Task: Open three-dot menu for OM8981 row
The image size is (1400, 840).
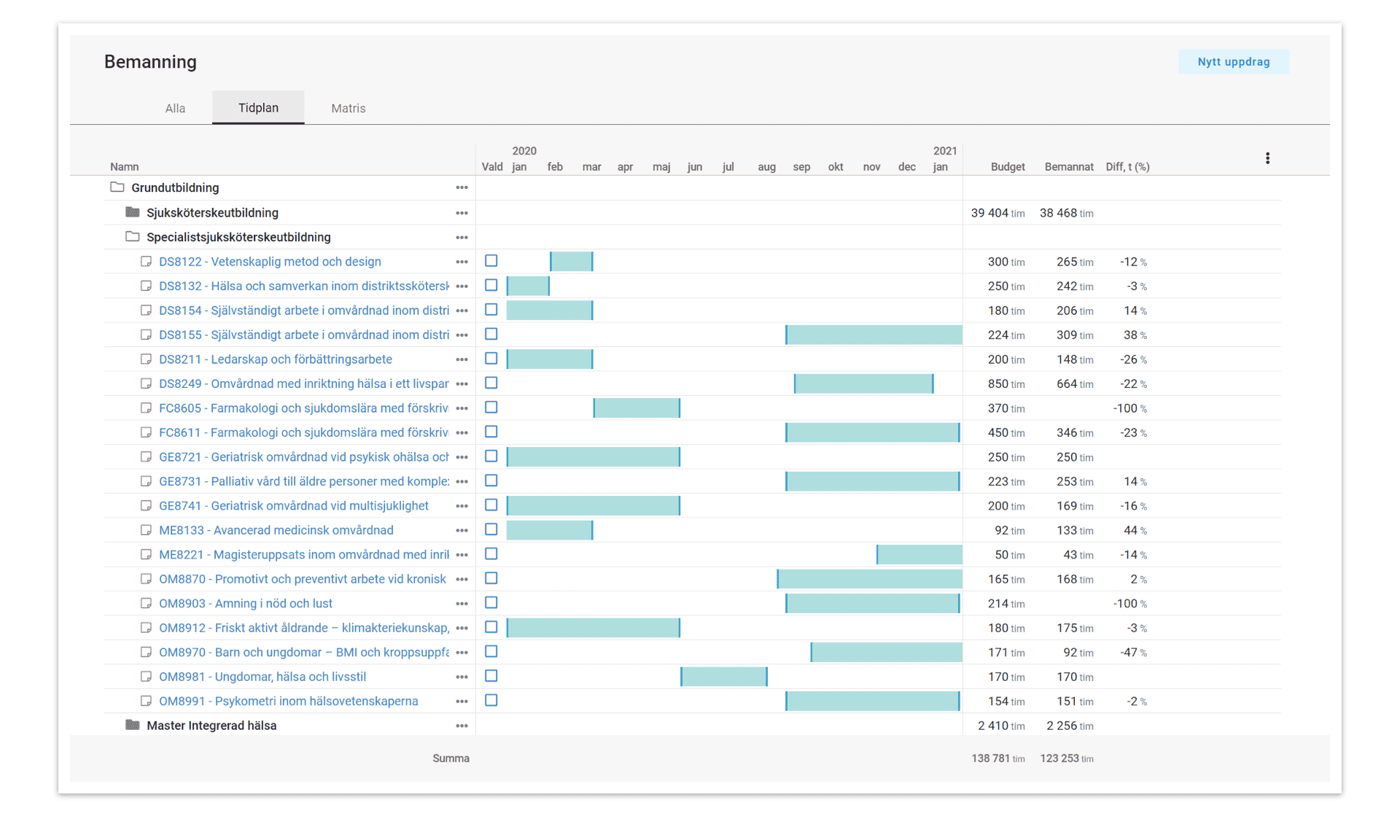Action: [462, 677]
